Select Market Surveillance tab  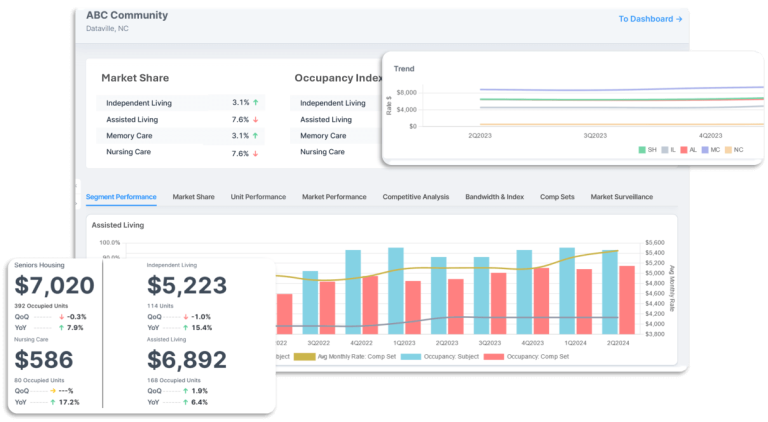[622, 197]
